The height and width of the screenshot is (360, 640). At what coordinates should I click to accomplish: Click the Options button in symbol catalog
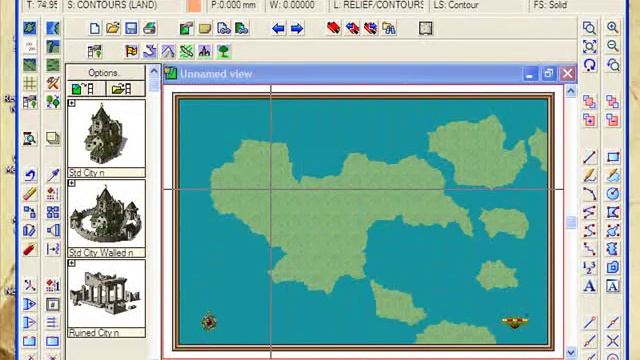[105, 73]
